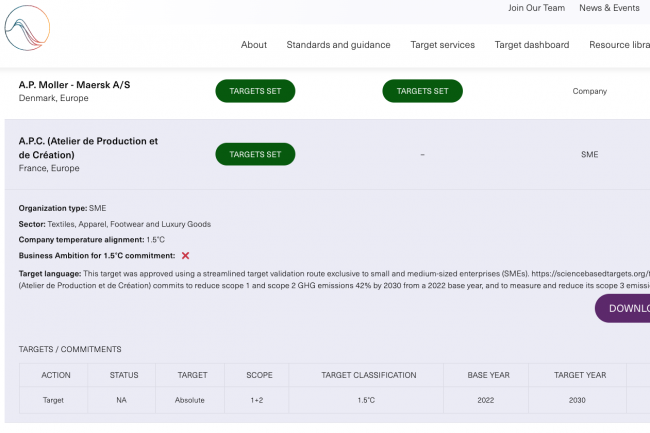The height and width of the screenshot is (433, 650).
Task: Collapse the A.P.C. (Atelier de Production) row
Action: pyautogui.click(x=327, y=155)
